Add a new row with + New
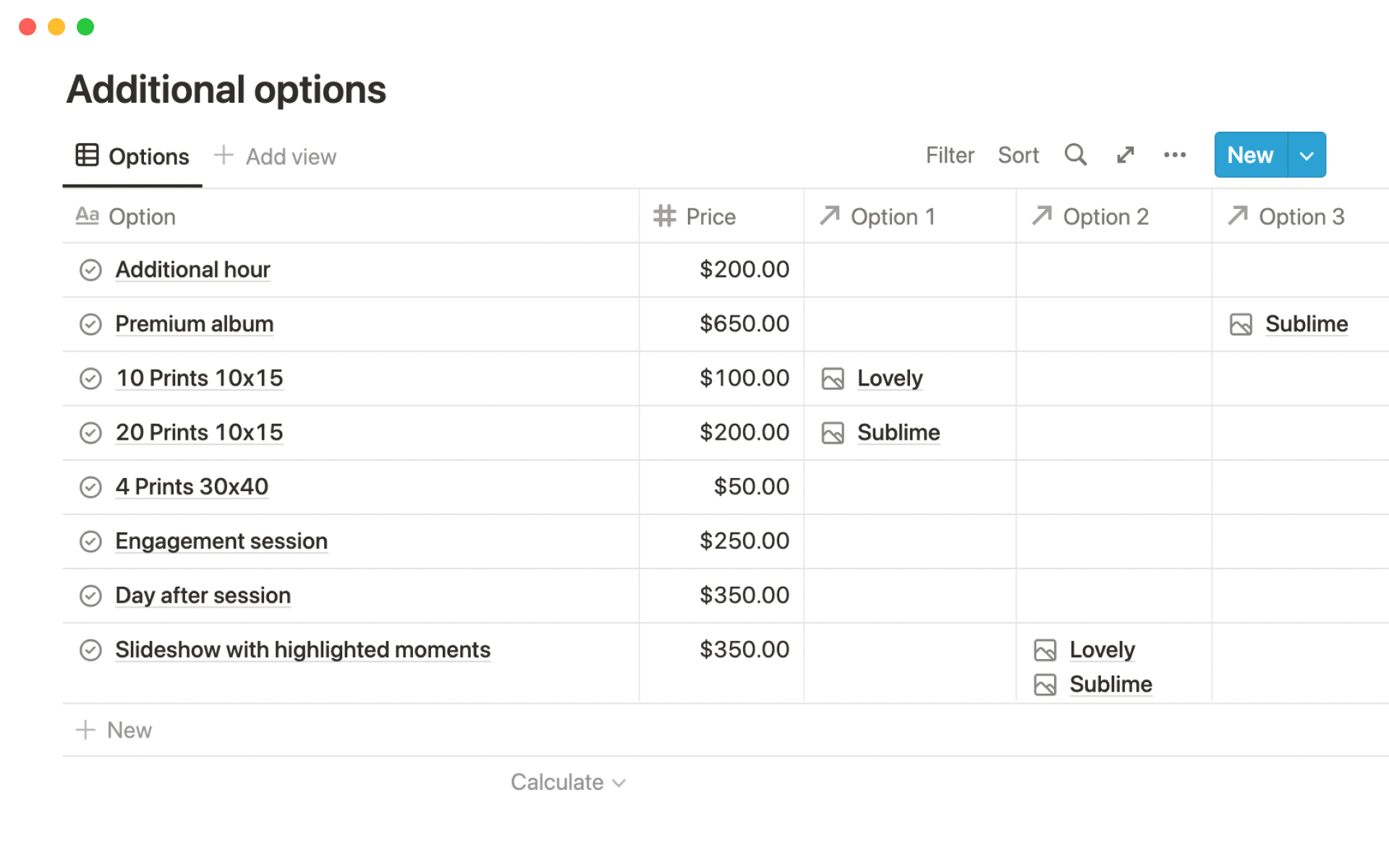The height and width of the screenshot is (868, 1389). click(114, 730)
